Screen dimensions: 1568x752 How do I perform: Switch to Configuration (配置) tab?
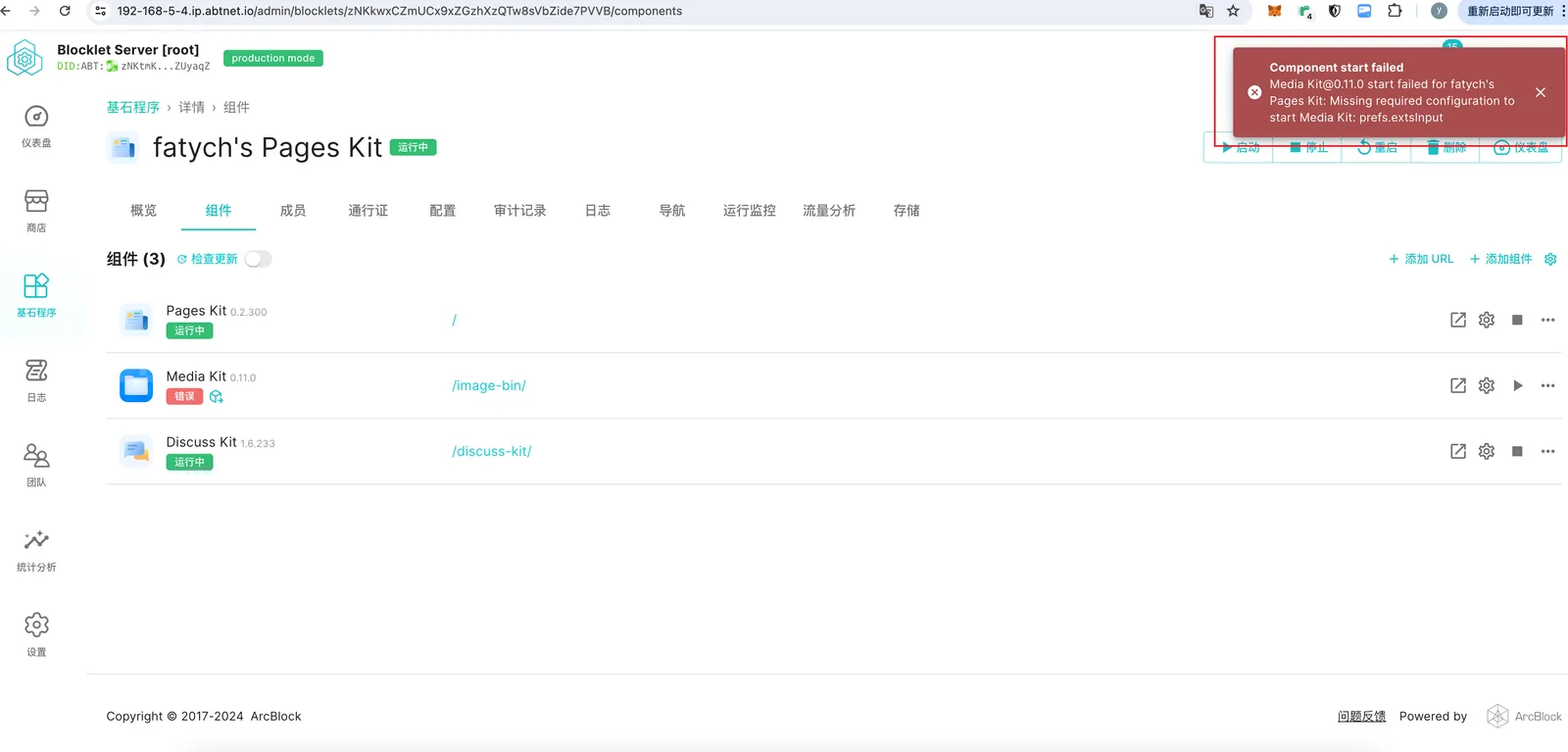click(443, 211)
